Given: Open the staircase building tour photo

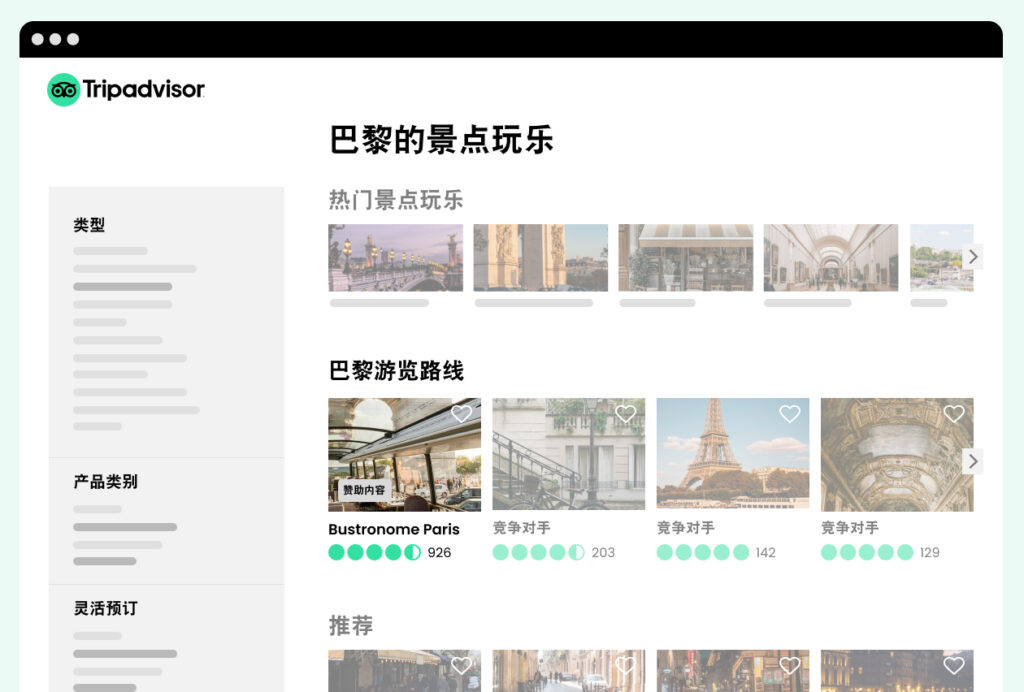Looking at the screenshot, I should (569, 454).
